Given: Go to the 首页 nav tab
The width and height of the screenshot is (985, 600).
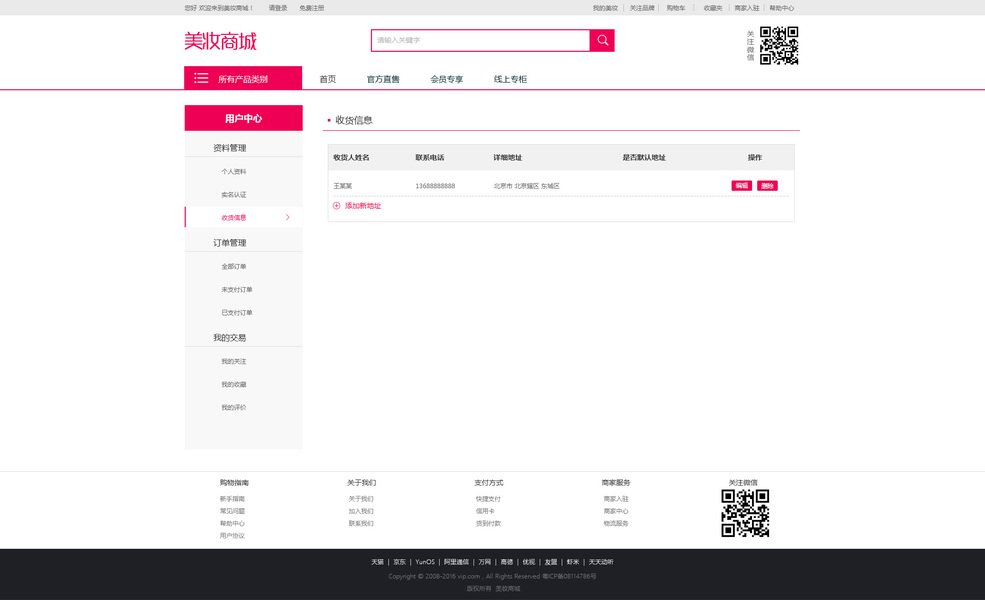Looking at the screenshot, I should coord(327,79).
